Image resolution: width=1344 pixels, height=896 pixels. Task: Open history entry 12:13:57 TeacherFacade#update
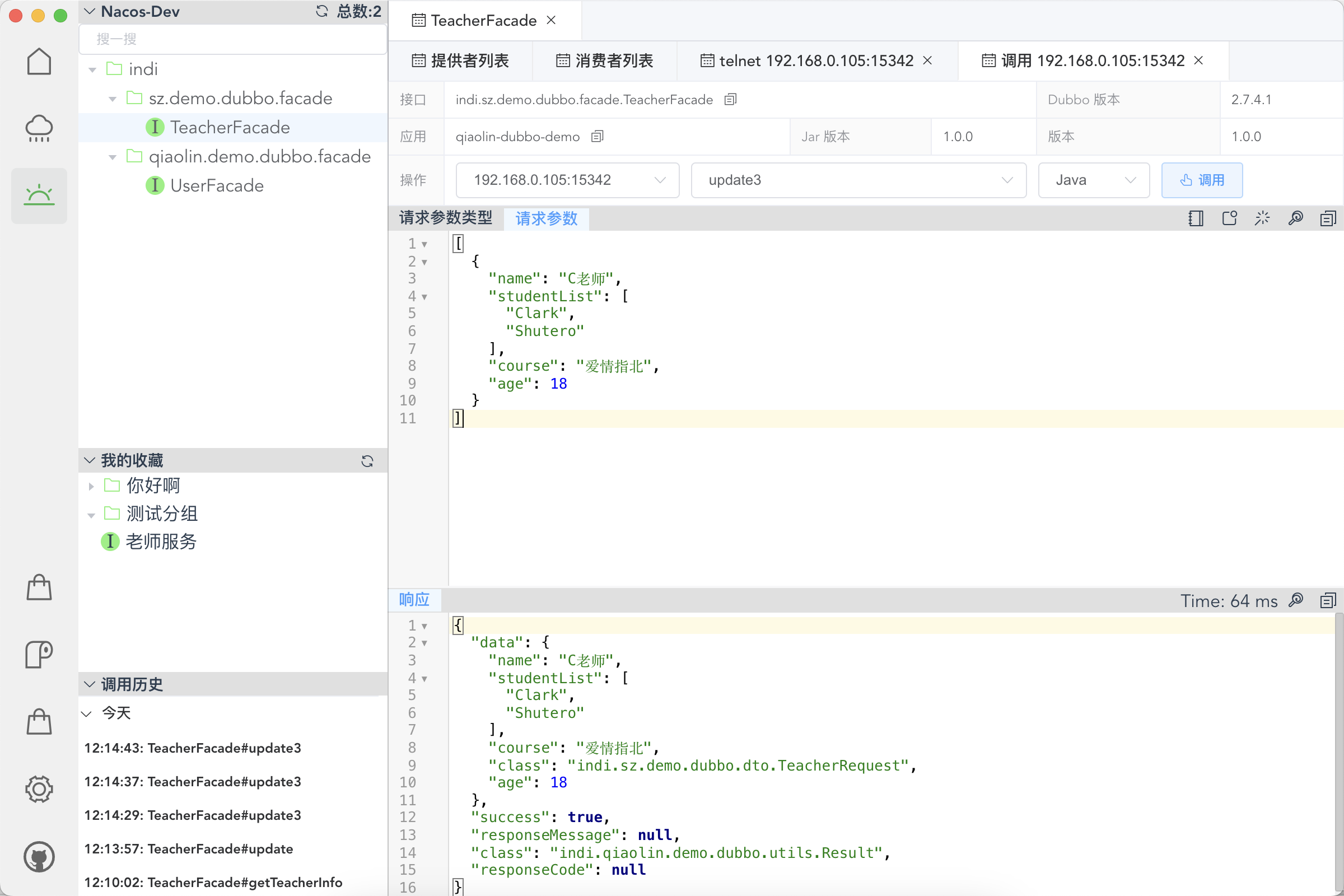point(189,848)
